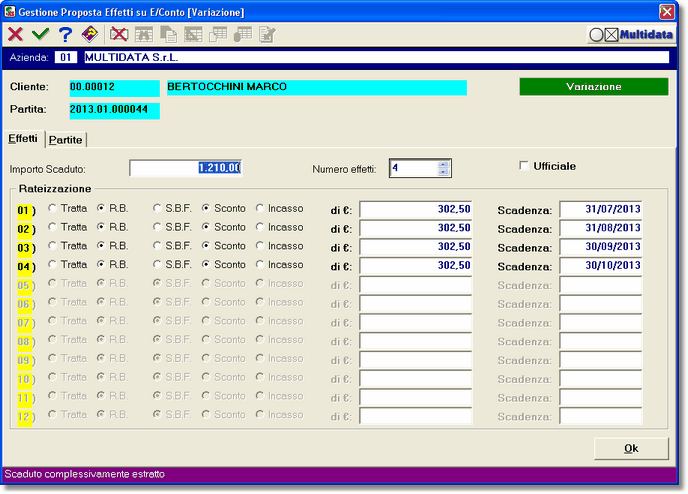Click the greyed copy documents icon
This screenshot has width=688, height=494.
tap(168, 34)
